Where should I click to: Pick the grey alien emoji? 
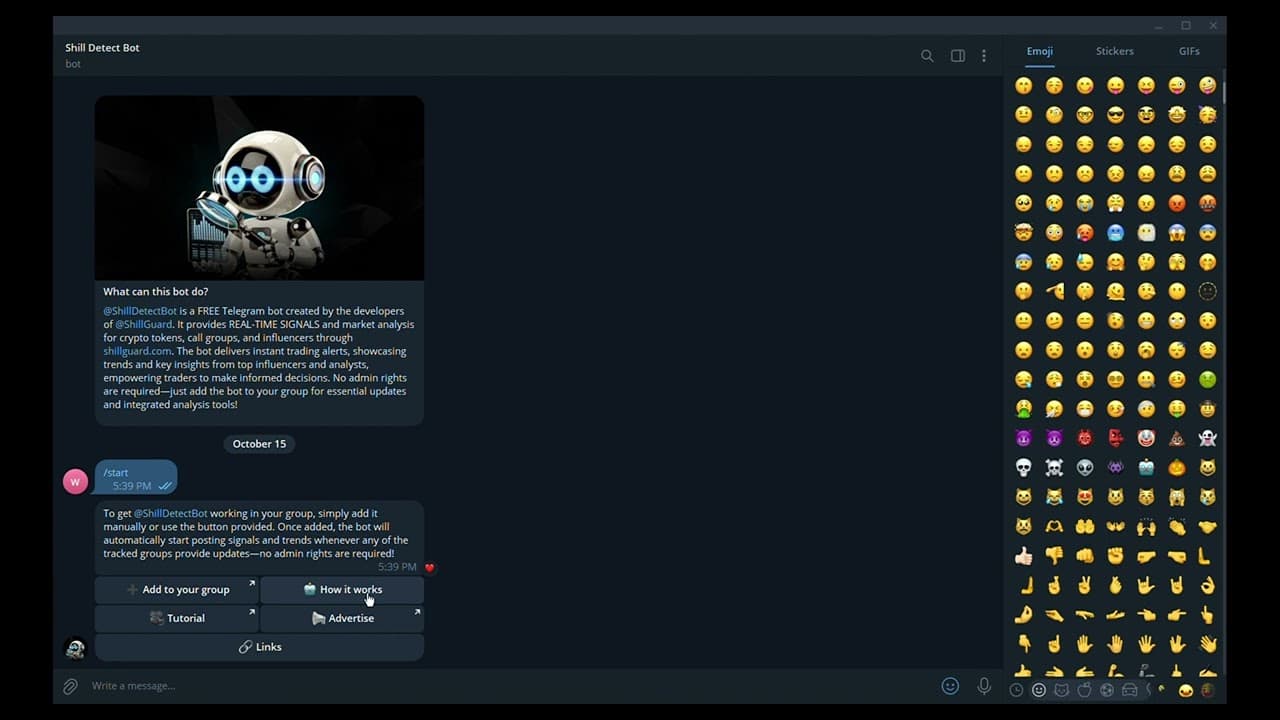1085,467
